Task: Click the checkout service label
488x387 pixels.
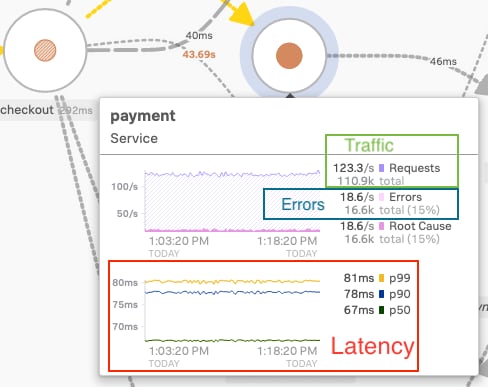Action: tap(27, 110)
